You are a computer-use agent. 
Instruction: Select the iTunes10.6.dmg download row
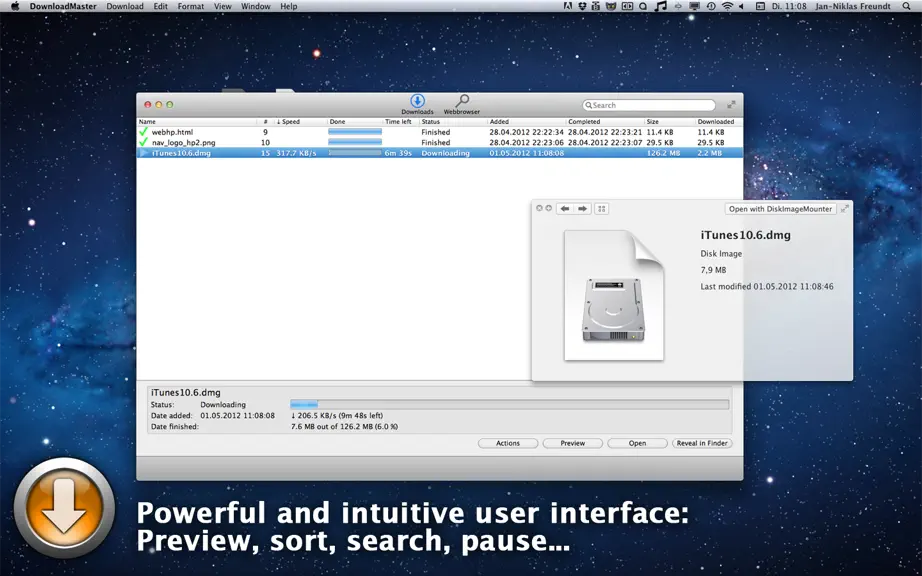440,153
